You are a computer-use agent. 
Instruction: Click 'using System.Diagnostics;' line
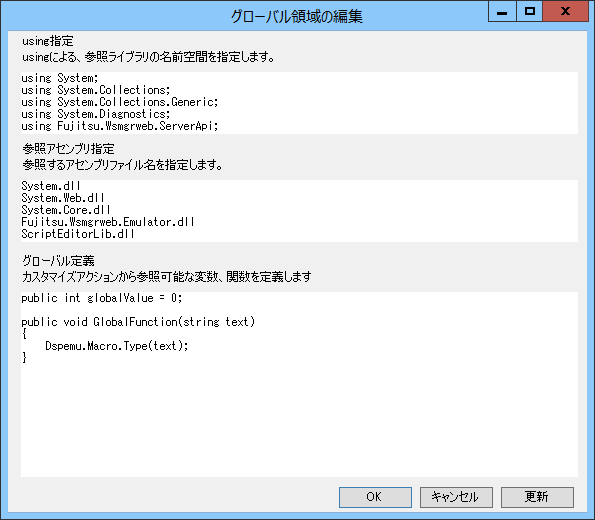pos(96,114)
